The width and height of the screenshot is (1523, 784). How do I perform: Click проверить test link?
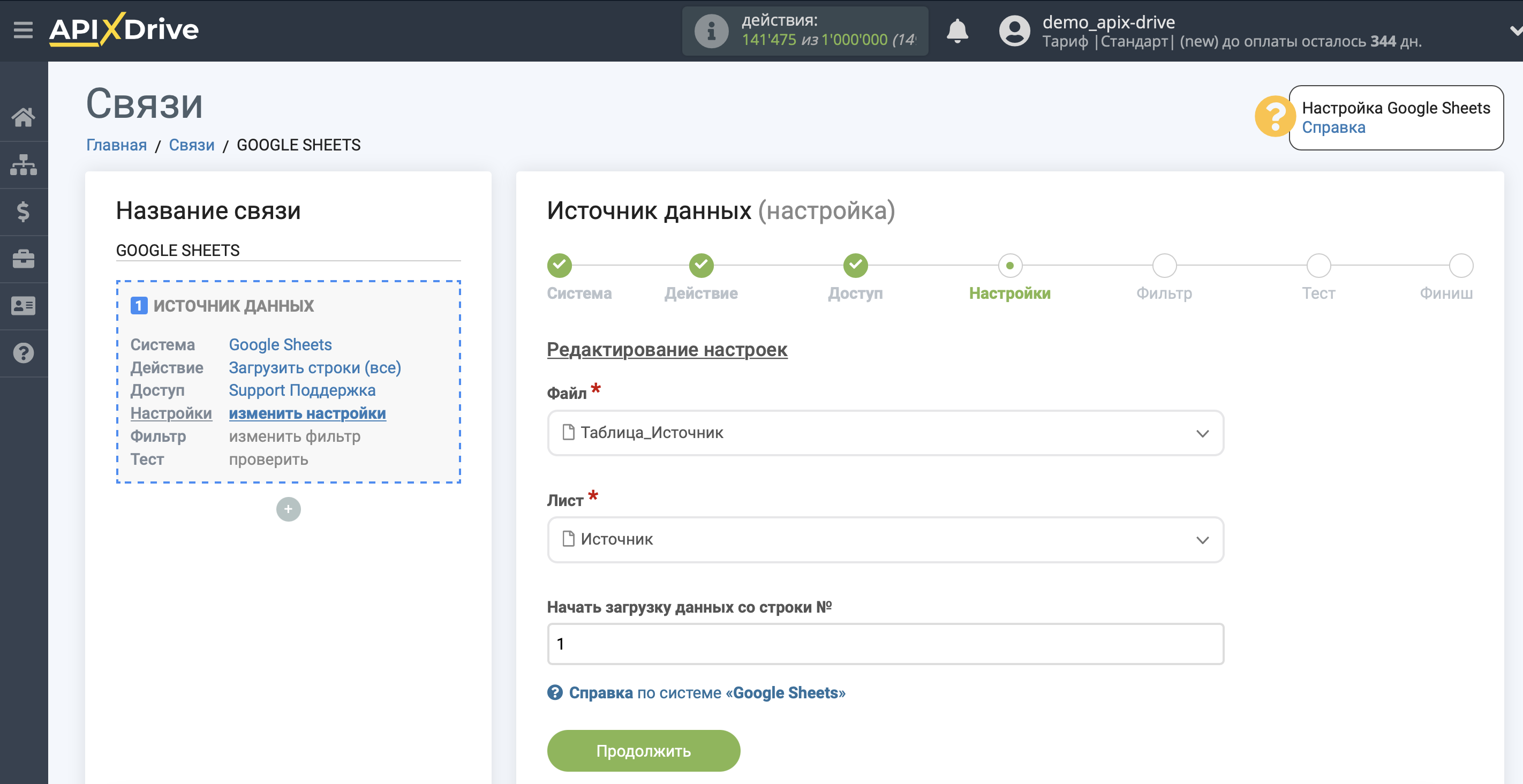[x=268, y=459]
